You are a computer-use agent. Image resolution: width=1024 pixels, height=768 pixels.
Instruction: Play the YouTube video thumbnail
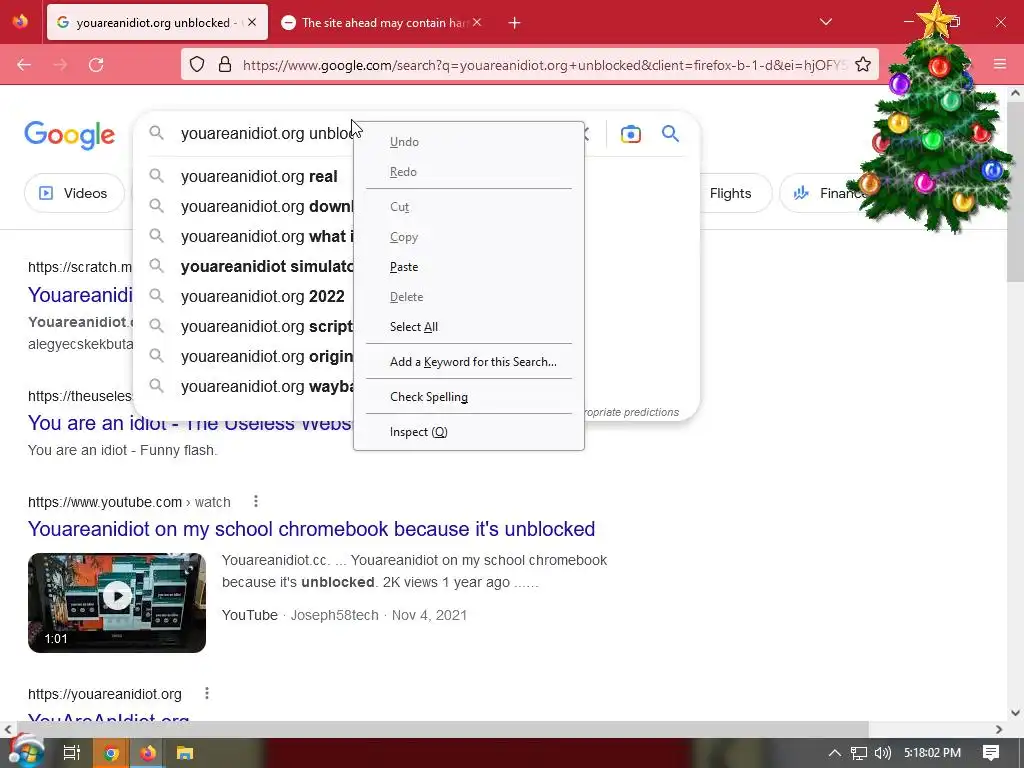[x=117, y=602]
